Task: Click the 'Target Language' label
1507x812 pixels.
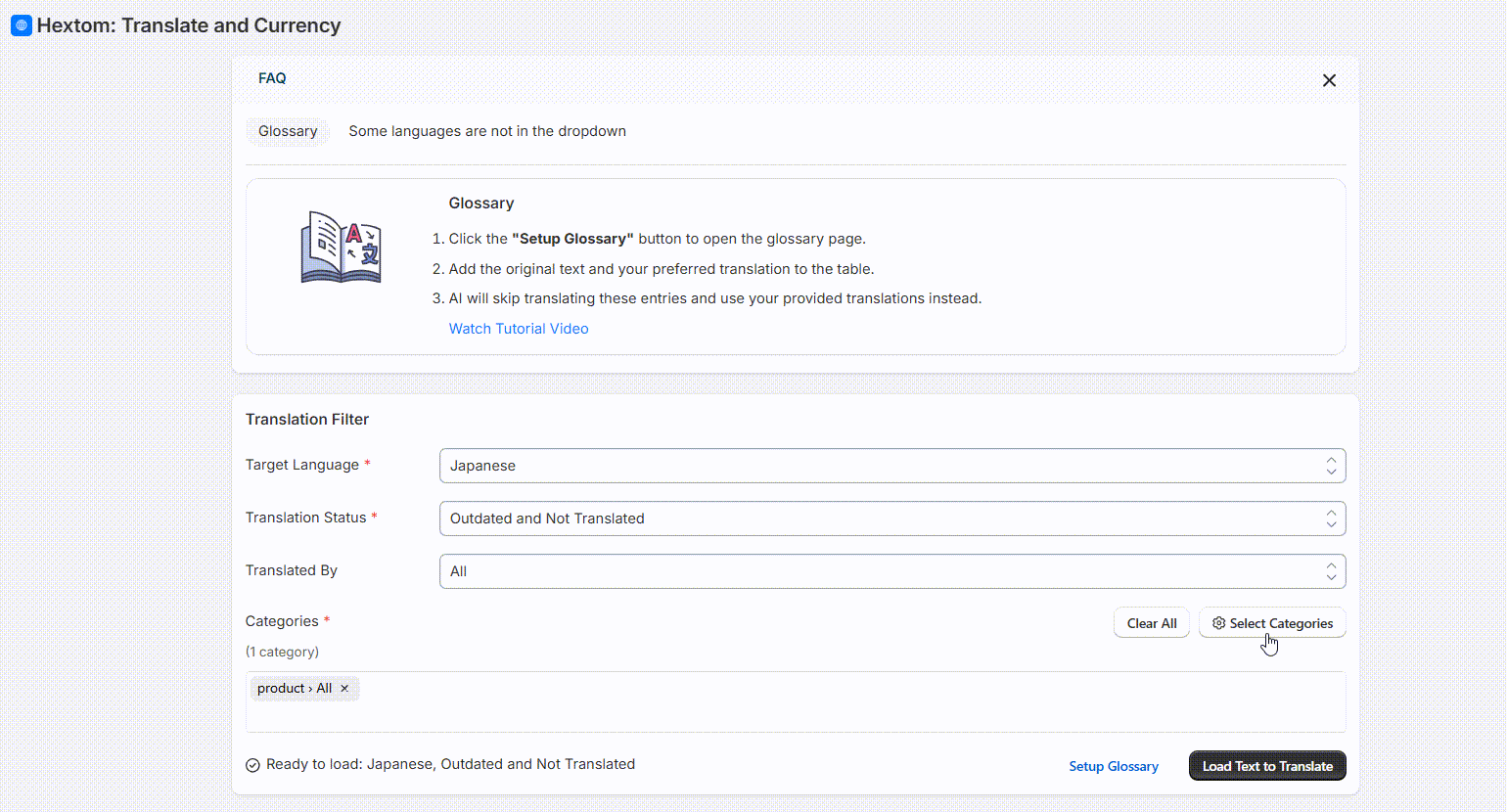Action: pyautogui.click(x=302, y=465)
